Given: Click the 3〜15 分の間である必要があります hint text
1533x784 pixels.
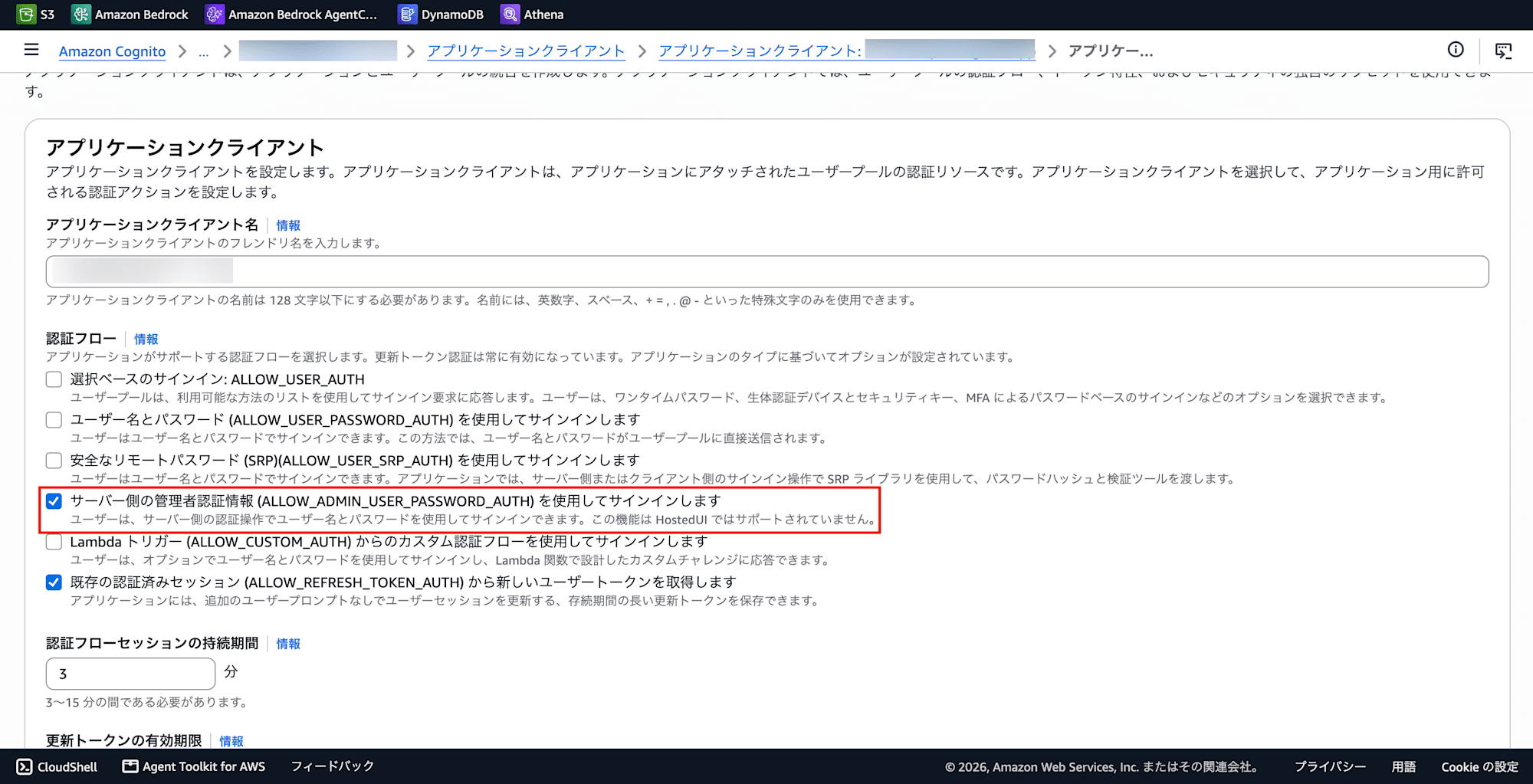Looking at the screenshot, I should point(146,702).
